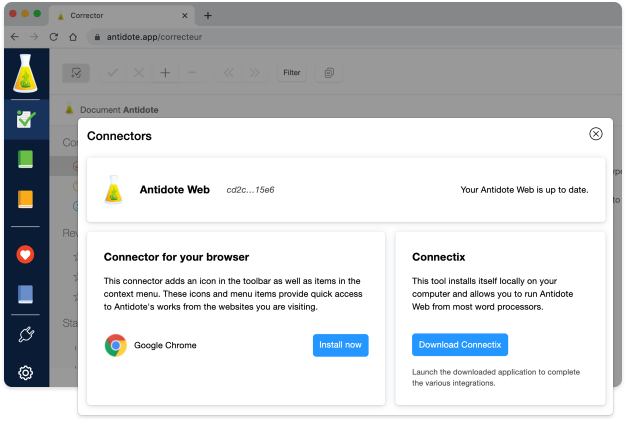Close the Connectors dialog
Viewport: 626px width, 422px height.
coord(596,134)
